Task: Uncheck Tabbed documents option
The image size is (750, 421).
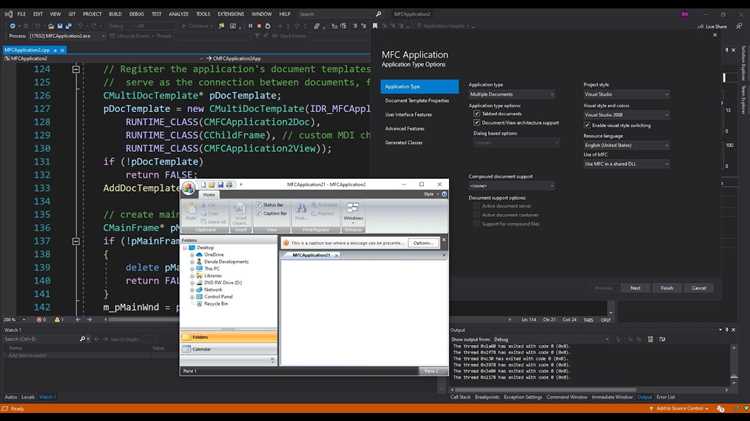Action: pyautogui.click(x=477, y=114)
